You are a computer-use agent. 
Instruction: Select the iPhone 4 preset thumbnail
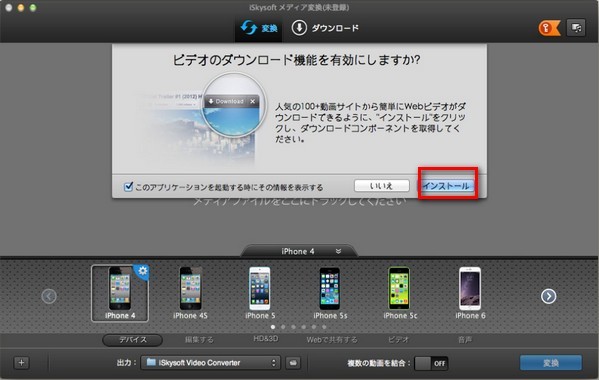click(120, 293)
